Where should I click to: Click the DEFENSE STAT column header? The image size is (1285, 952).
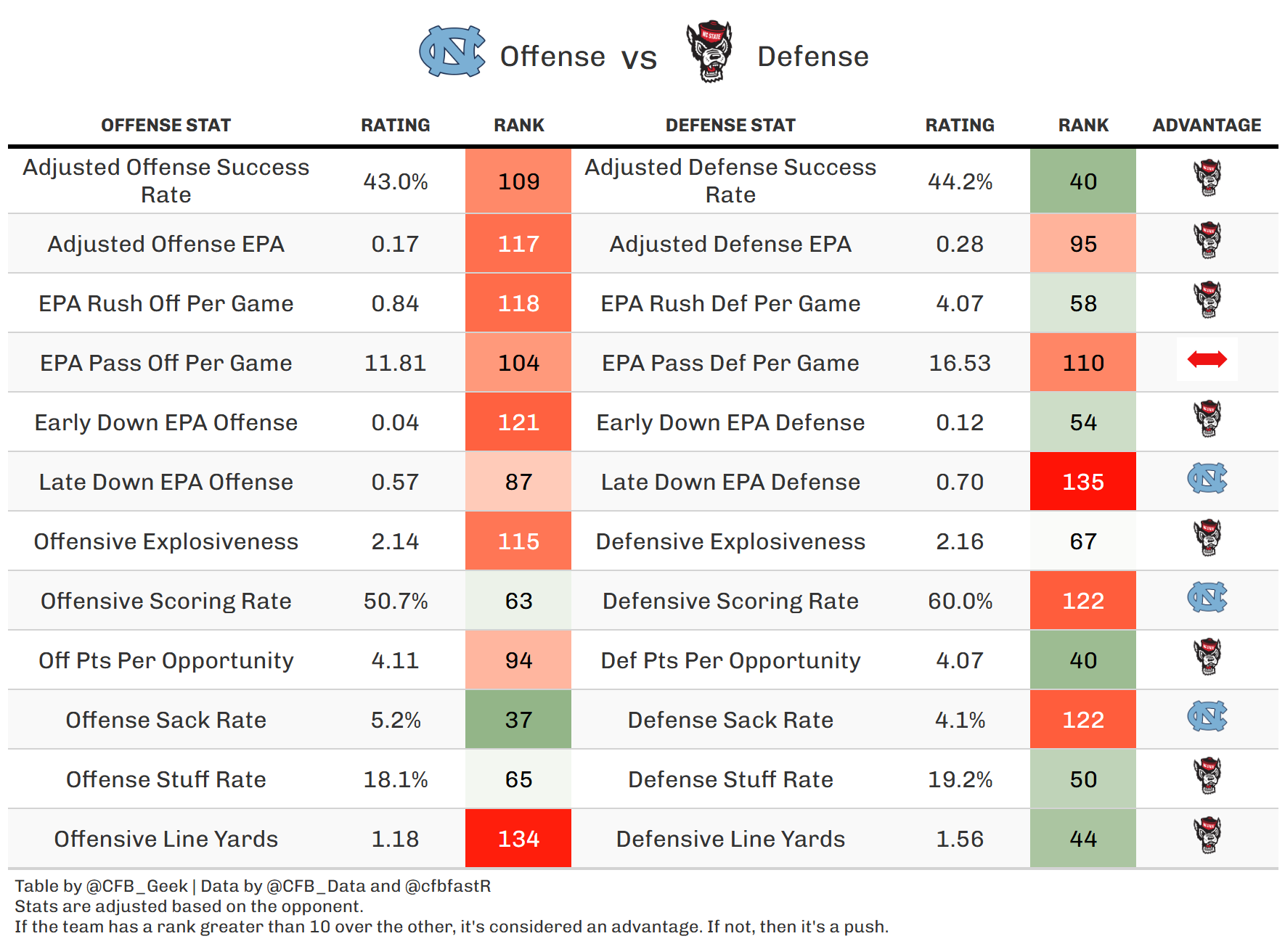(x=730, y=126)
